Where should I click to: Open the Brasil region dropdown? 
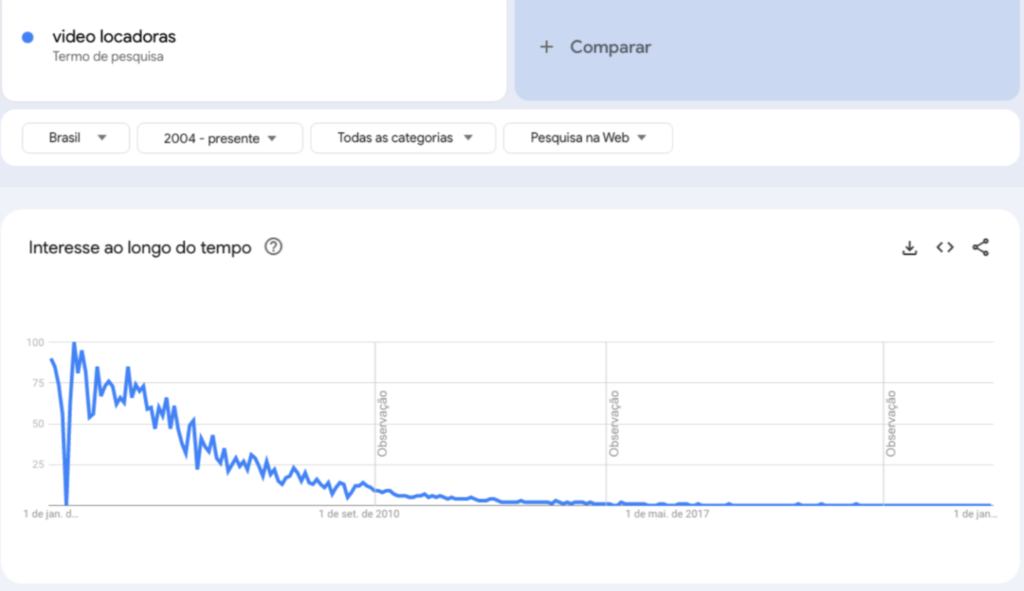pos(75,138)
